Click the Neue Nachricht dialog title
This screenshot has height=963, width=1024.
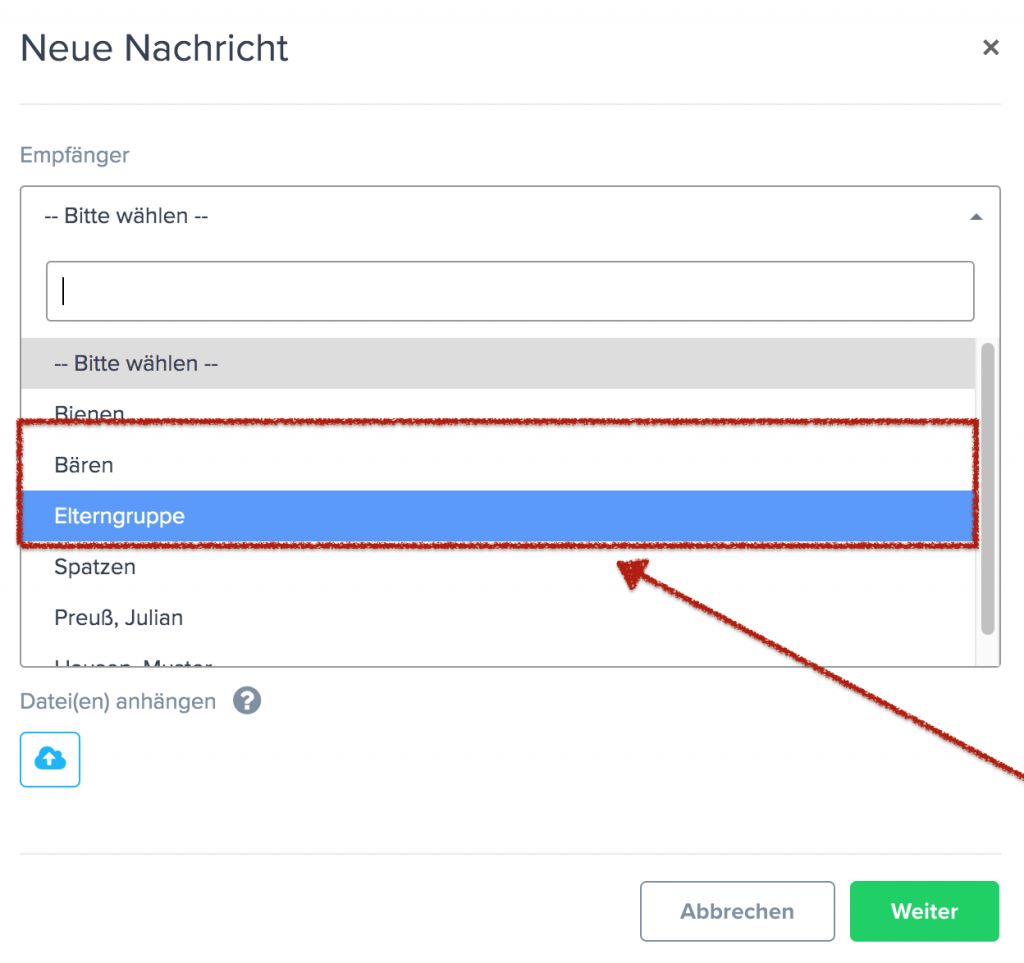(x=154, y=48)
